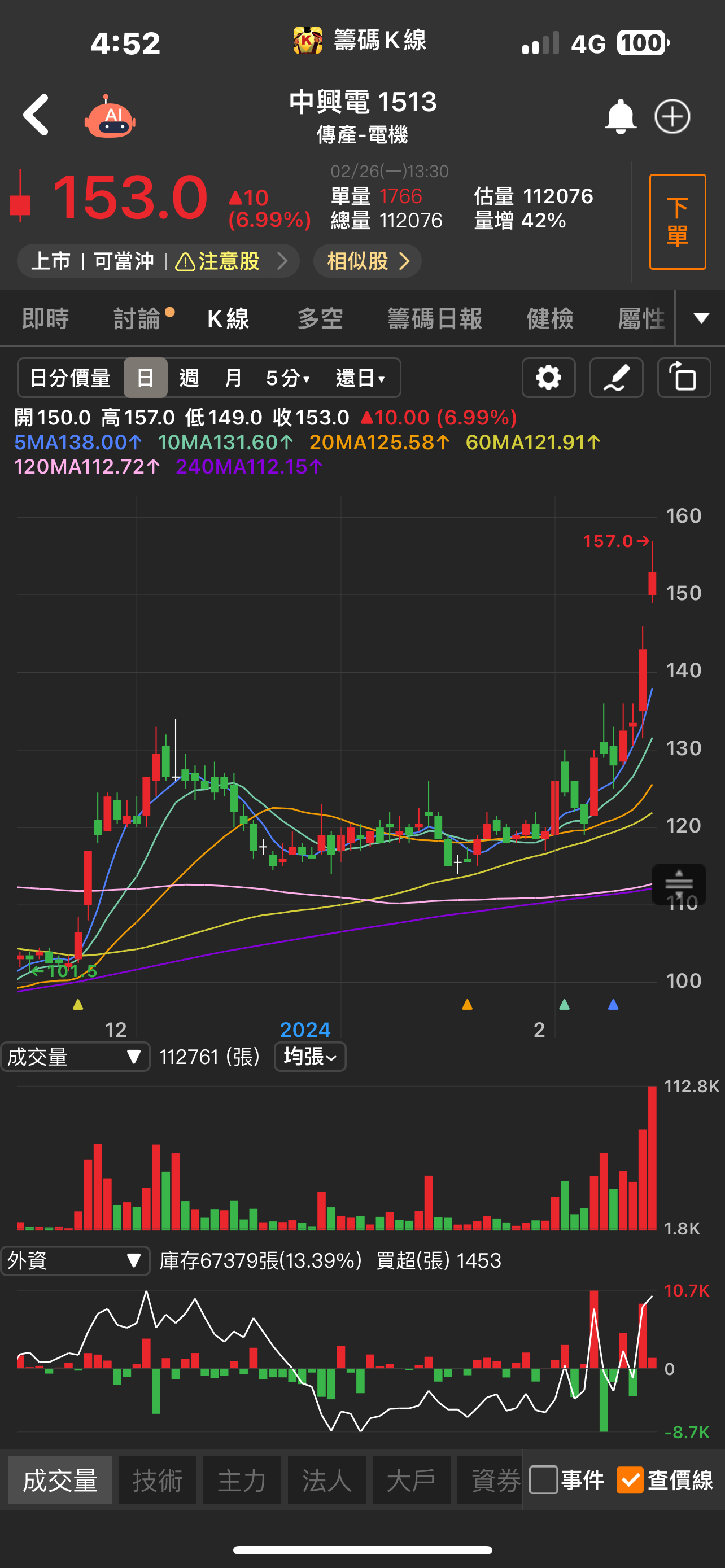This screenshot has width=725, height=1568.
Task: Enable the 事件 checkbox
Action: pyautogui.click(x=544, y=1480)
